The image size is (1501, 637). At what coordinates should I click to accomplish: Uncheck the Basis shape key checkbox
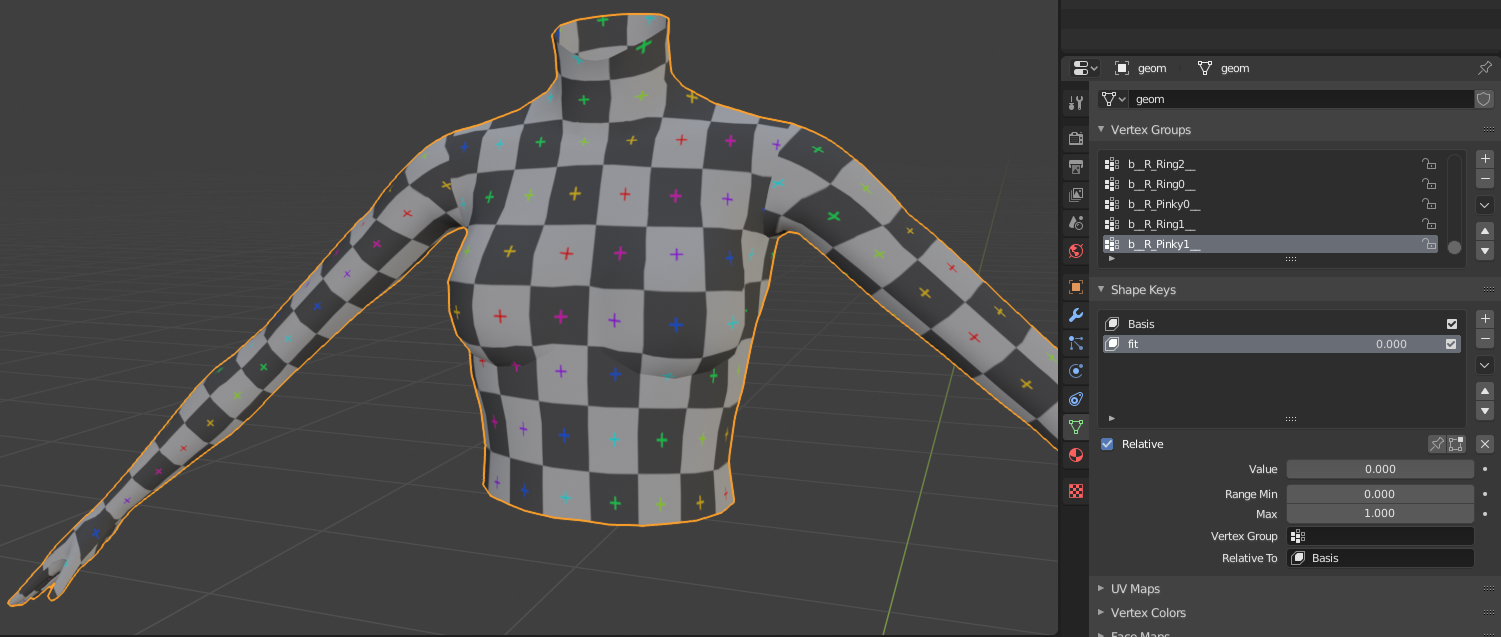1452,324
